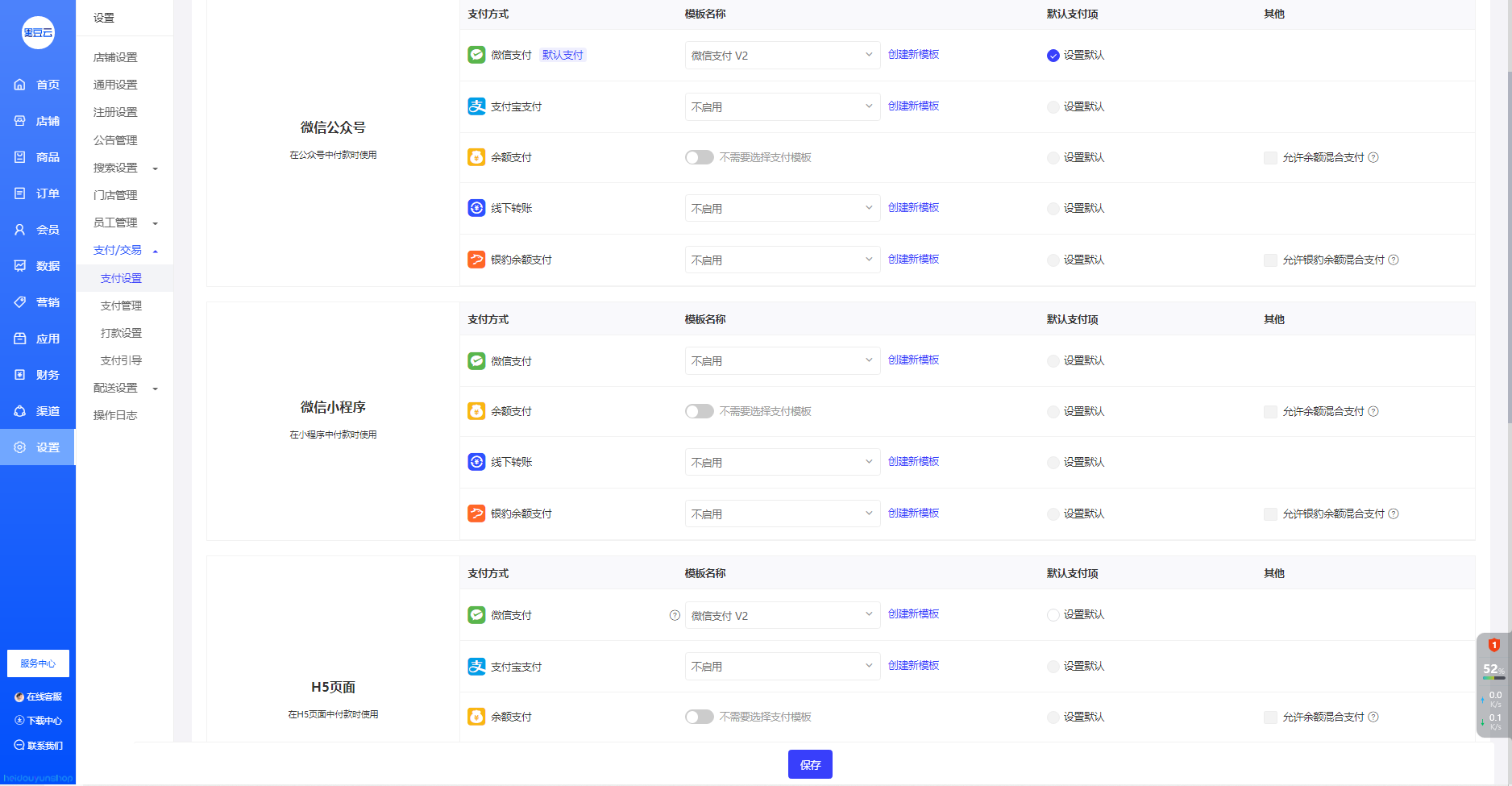
Task: Click 创建新模板 link for 微信小程序 线下转账
Action: [x=913, y=461]
